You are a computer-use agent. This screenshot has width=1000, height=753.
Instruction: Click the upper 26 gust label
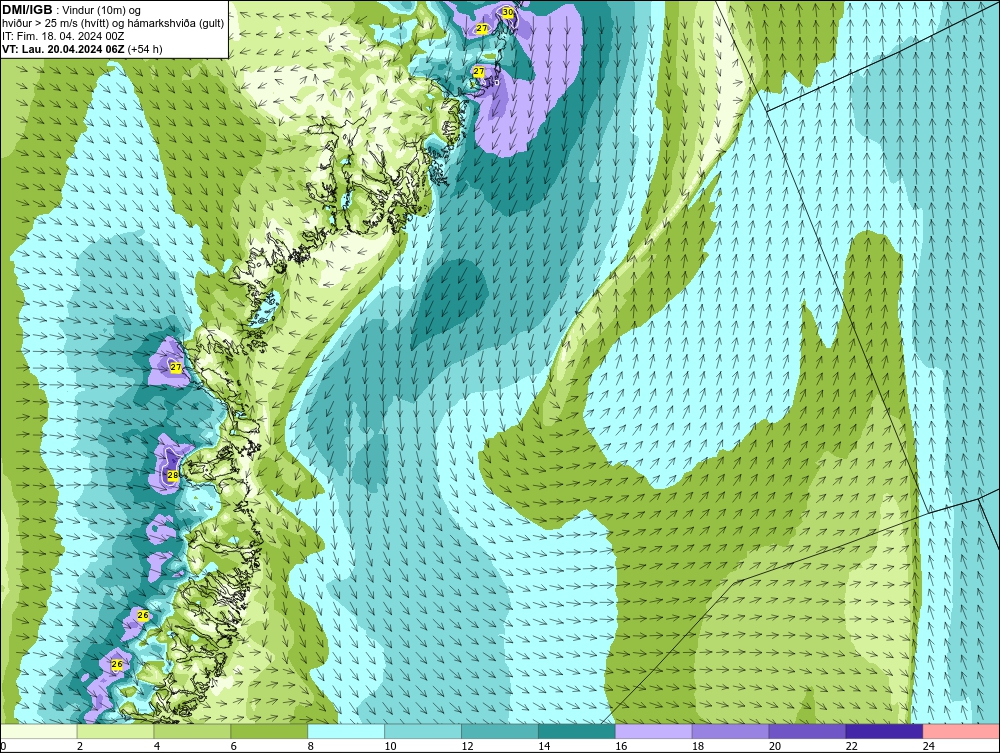click(143, 615)
